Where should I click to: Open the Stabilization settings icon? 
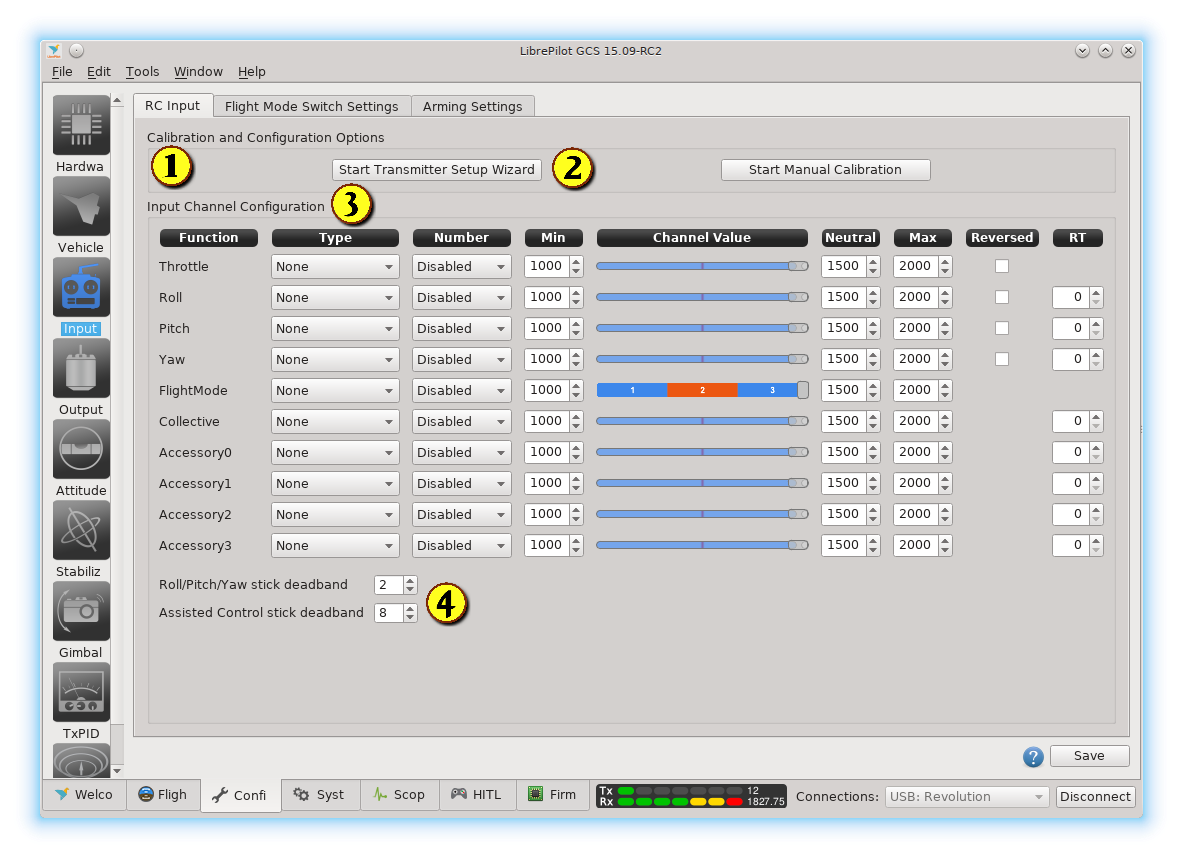click(81, 530)
